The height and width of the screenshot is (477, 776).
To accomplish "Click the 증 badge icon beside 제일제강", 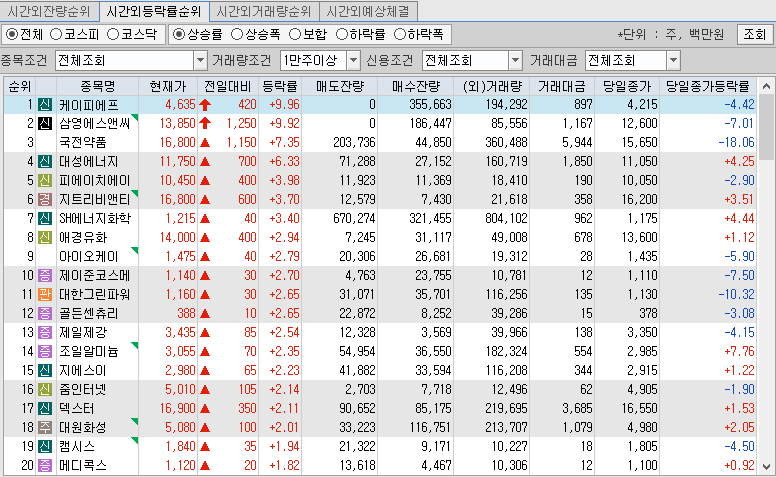I will tap(45, 333).
